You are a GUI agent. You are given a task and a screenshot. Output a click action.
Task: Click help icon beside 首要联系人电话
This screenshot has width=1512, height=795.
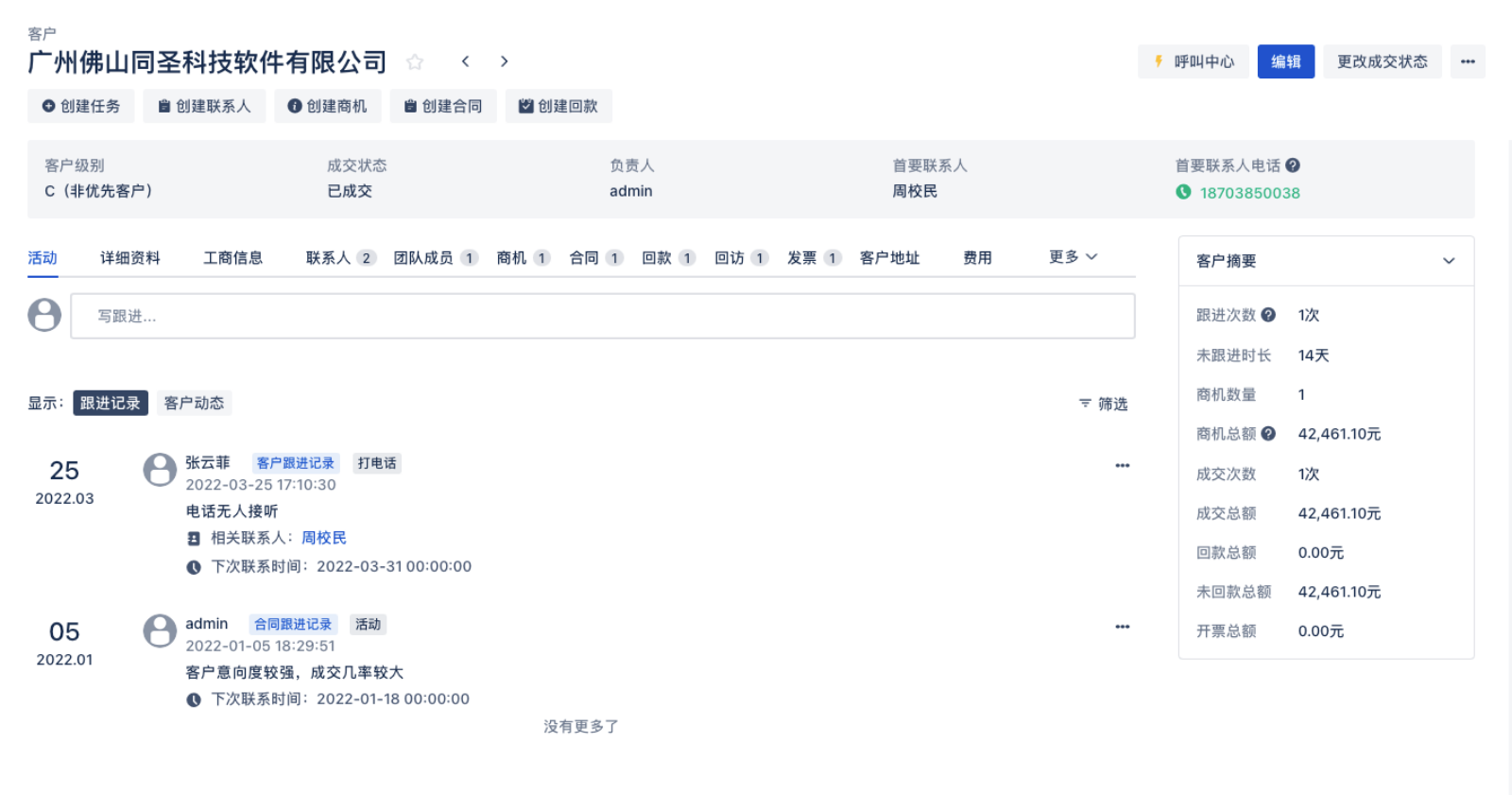pos(1293,165)
